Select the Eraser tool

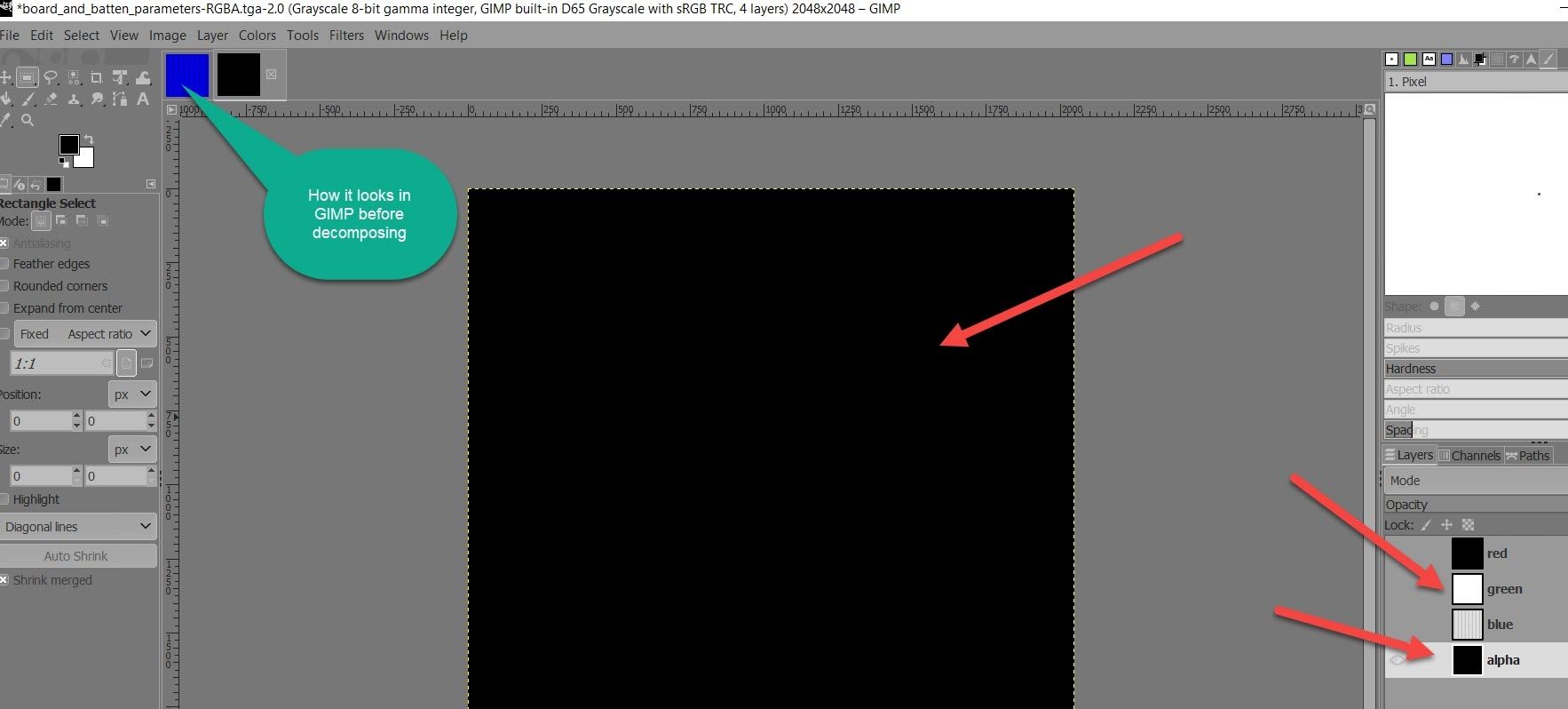(x=51, y=99)
